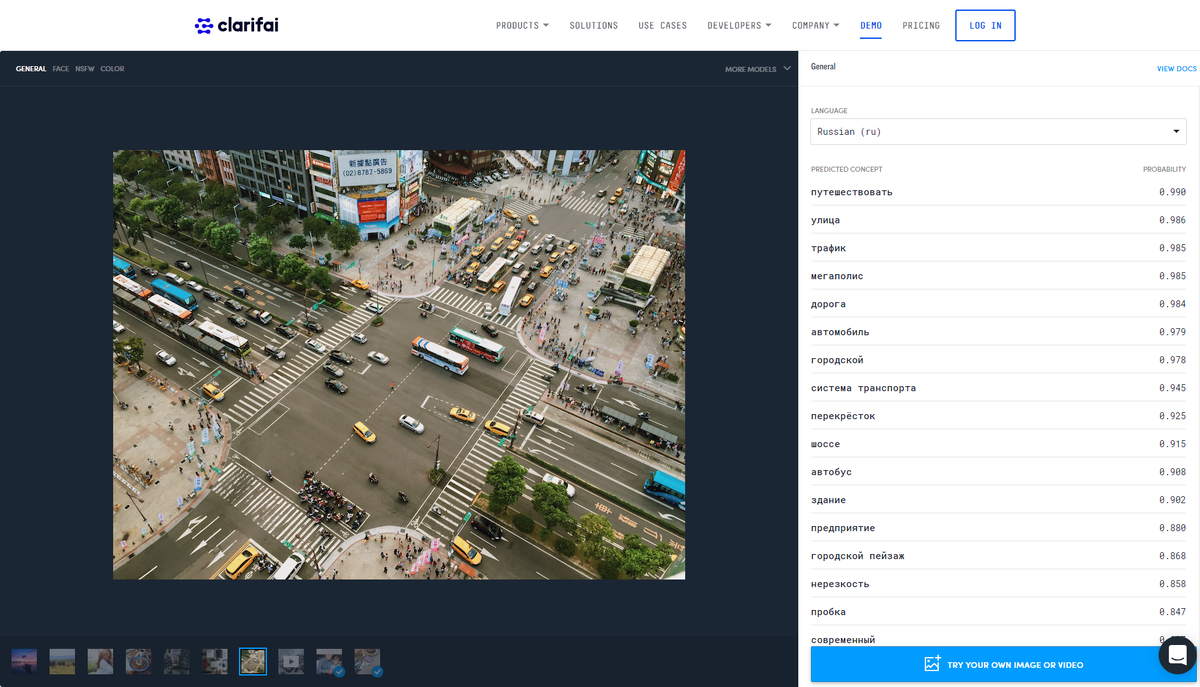1200x687 pixels.
Task: Select the sunset lake thumbnail
Action: 24,661
